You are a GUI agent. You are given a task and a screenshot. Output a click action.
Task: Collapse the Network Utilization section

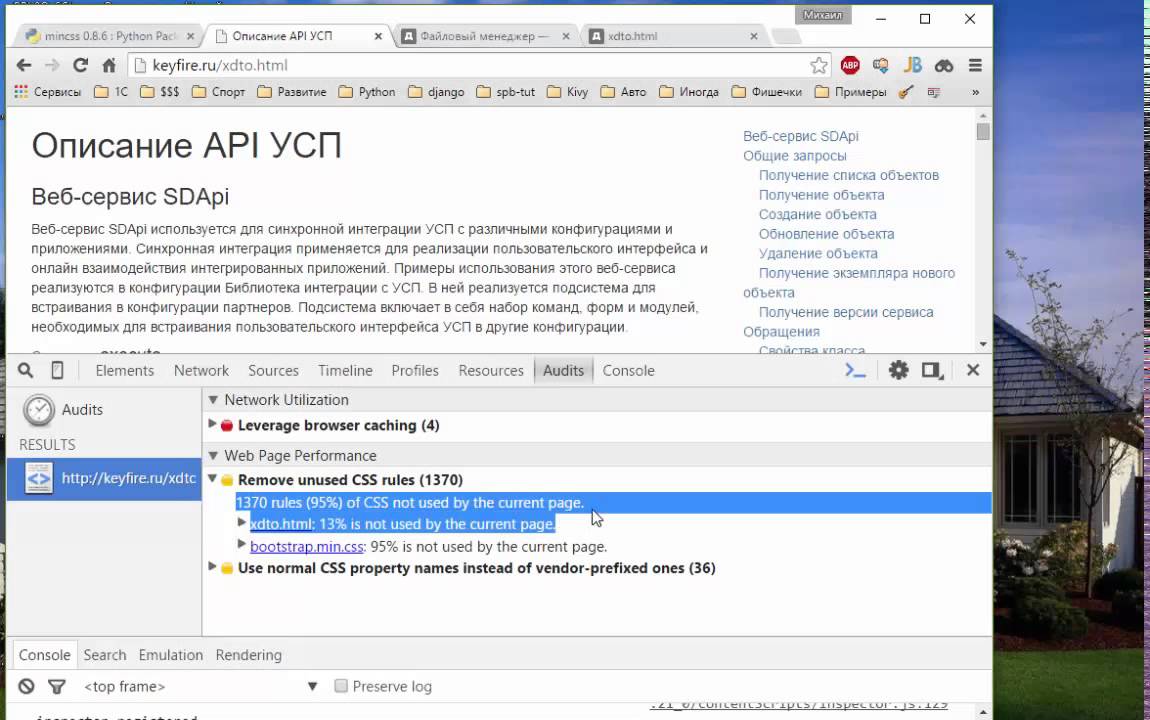click(x=213, y=400)
